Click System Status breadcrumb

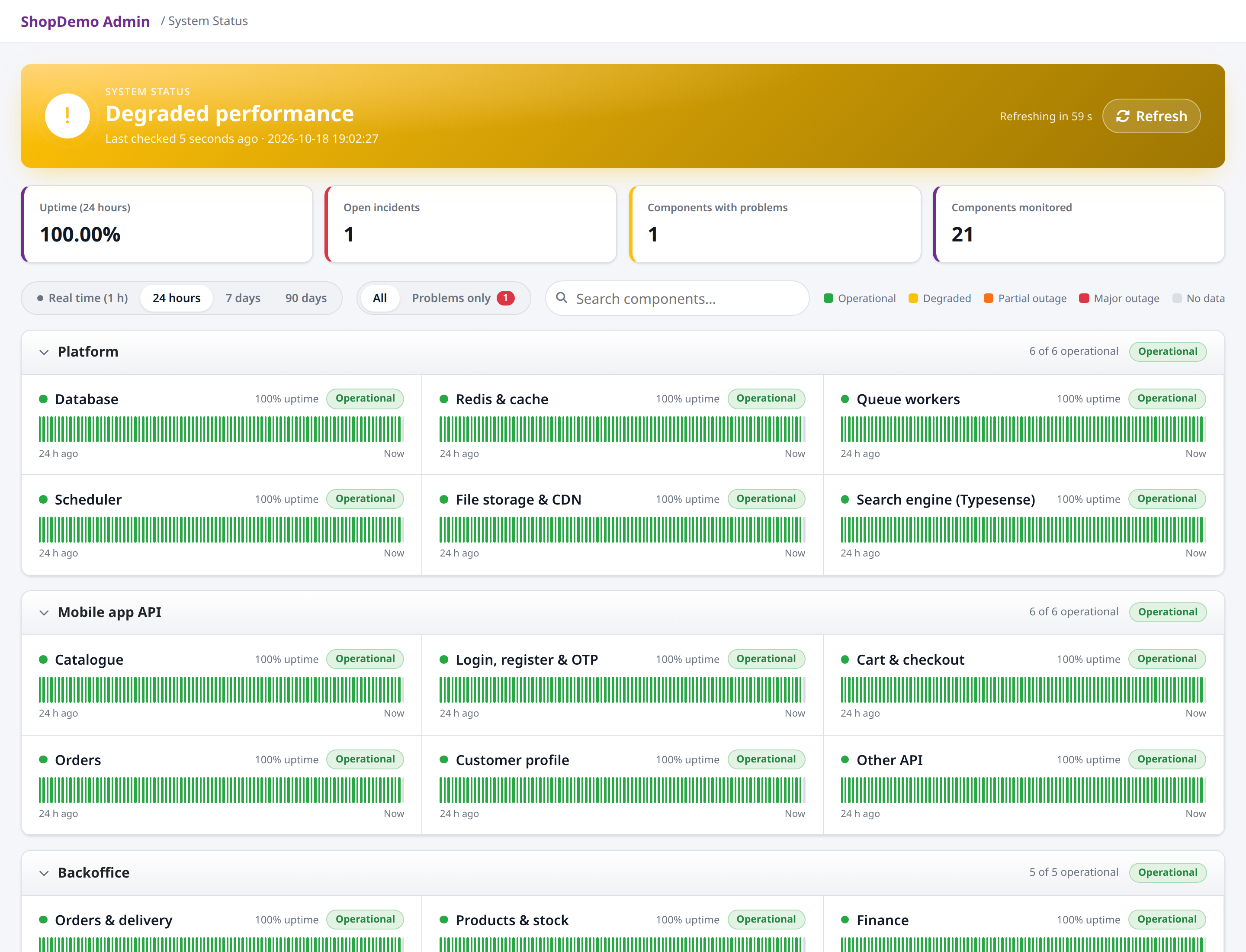pyautogui.click(x=208, y=21)
